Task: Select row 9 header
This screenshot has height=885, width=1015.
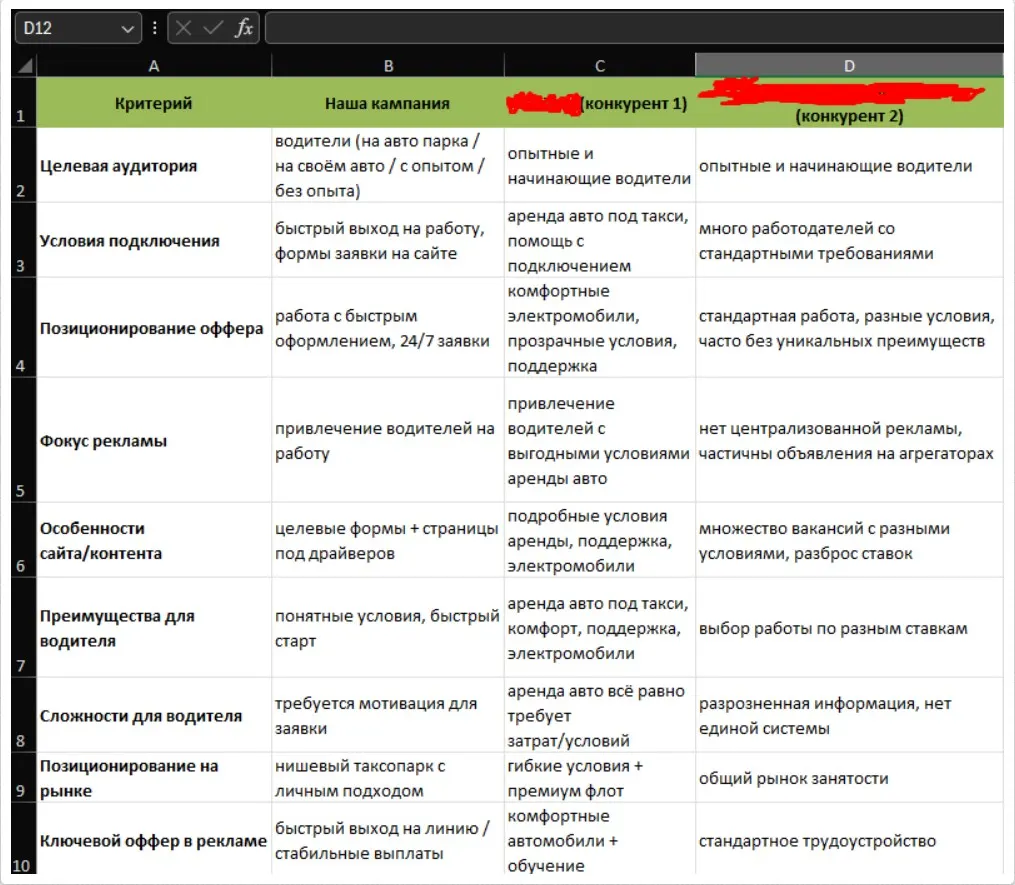Action: click(x=24, y=778)
